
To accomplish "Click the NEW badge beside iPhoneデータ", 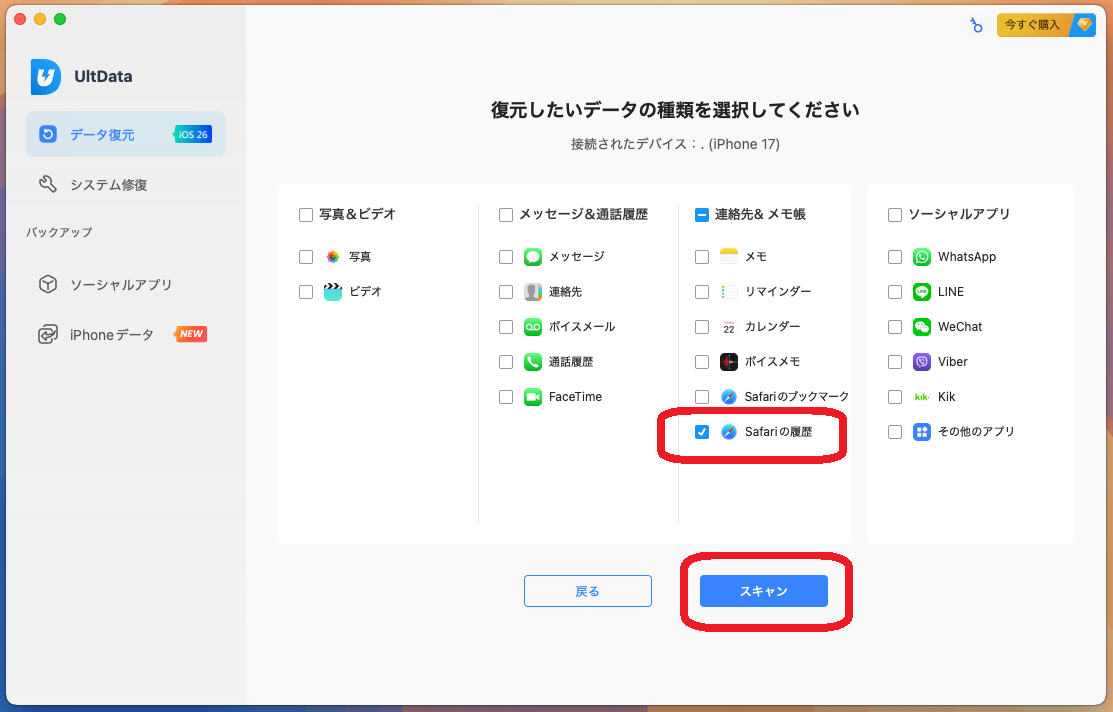I will tap(191, 334).
